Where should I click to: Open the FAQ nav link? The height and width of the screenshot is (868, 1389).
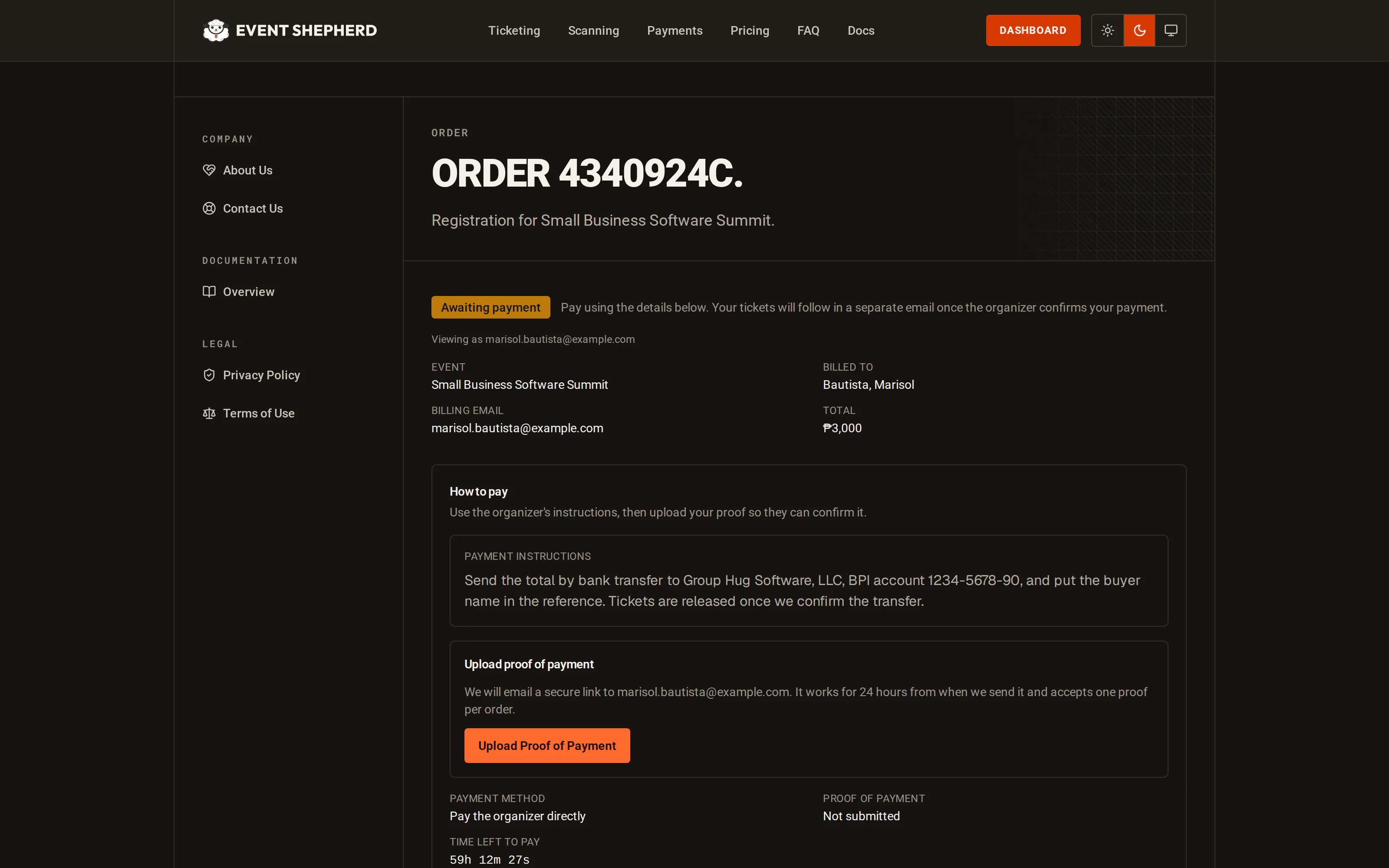[x=808, y=30]
